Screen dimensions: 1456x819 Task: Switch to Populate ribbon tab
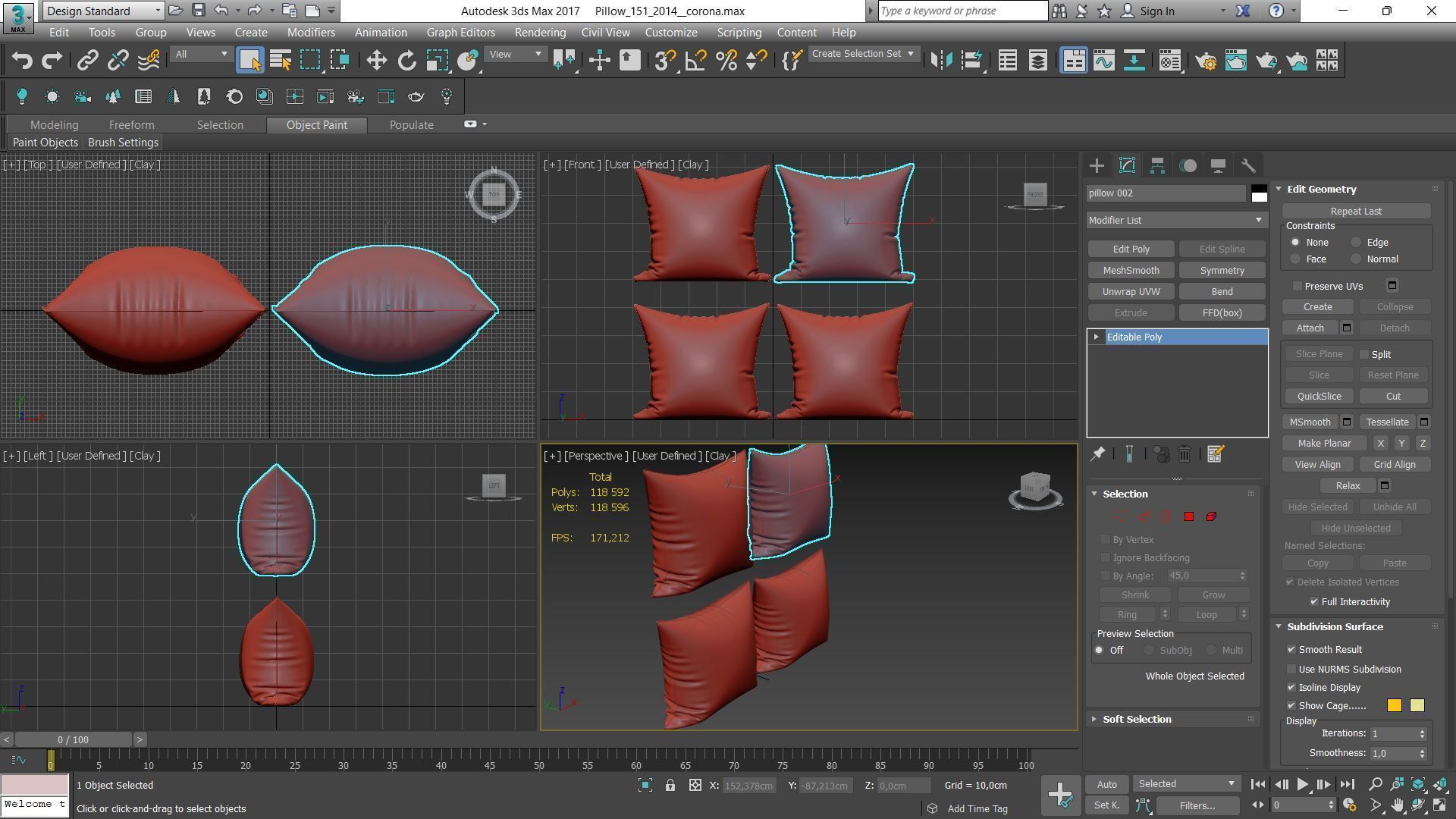[x=411, y=124]
